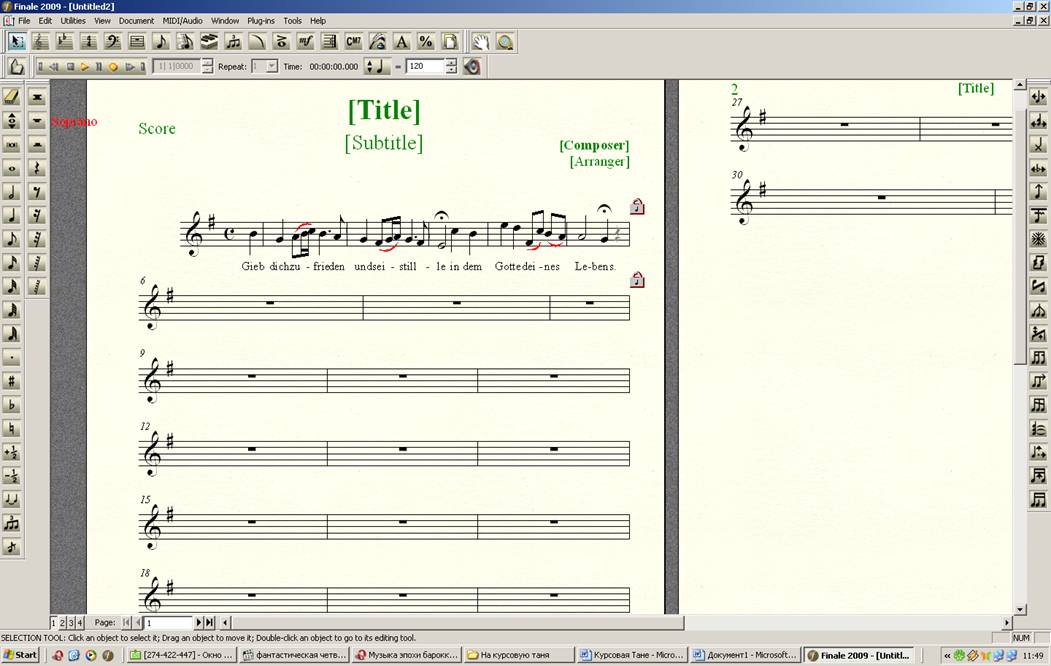Open the MIDI/Audio menu
The height and width of the screenshot is (666, 1051).
click(182, 20)
